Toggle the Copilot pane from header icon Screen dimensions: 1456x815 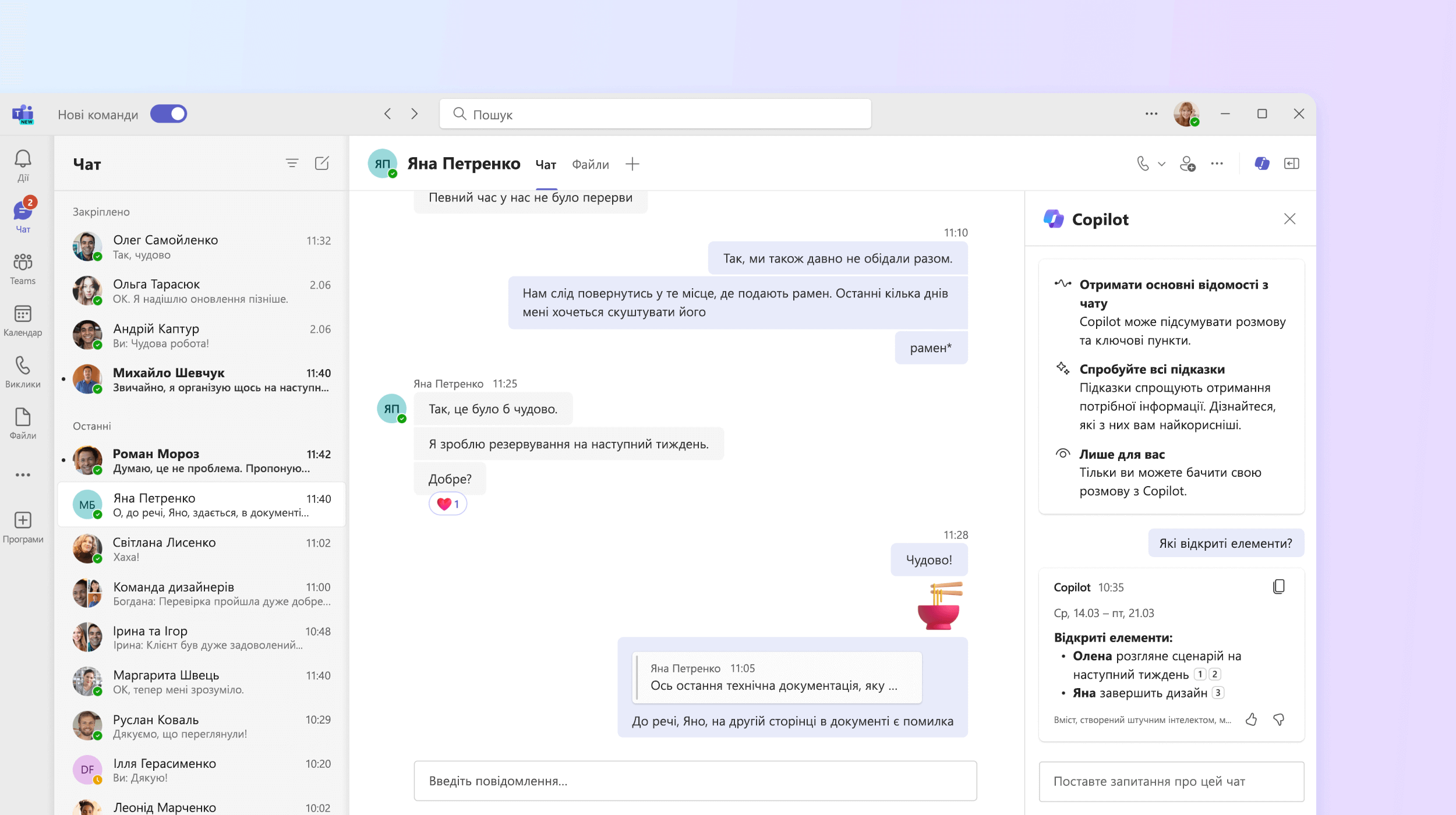tap(1261, 164)
